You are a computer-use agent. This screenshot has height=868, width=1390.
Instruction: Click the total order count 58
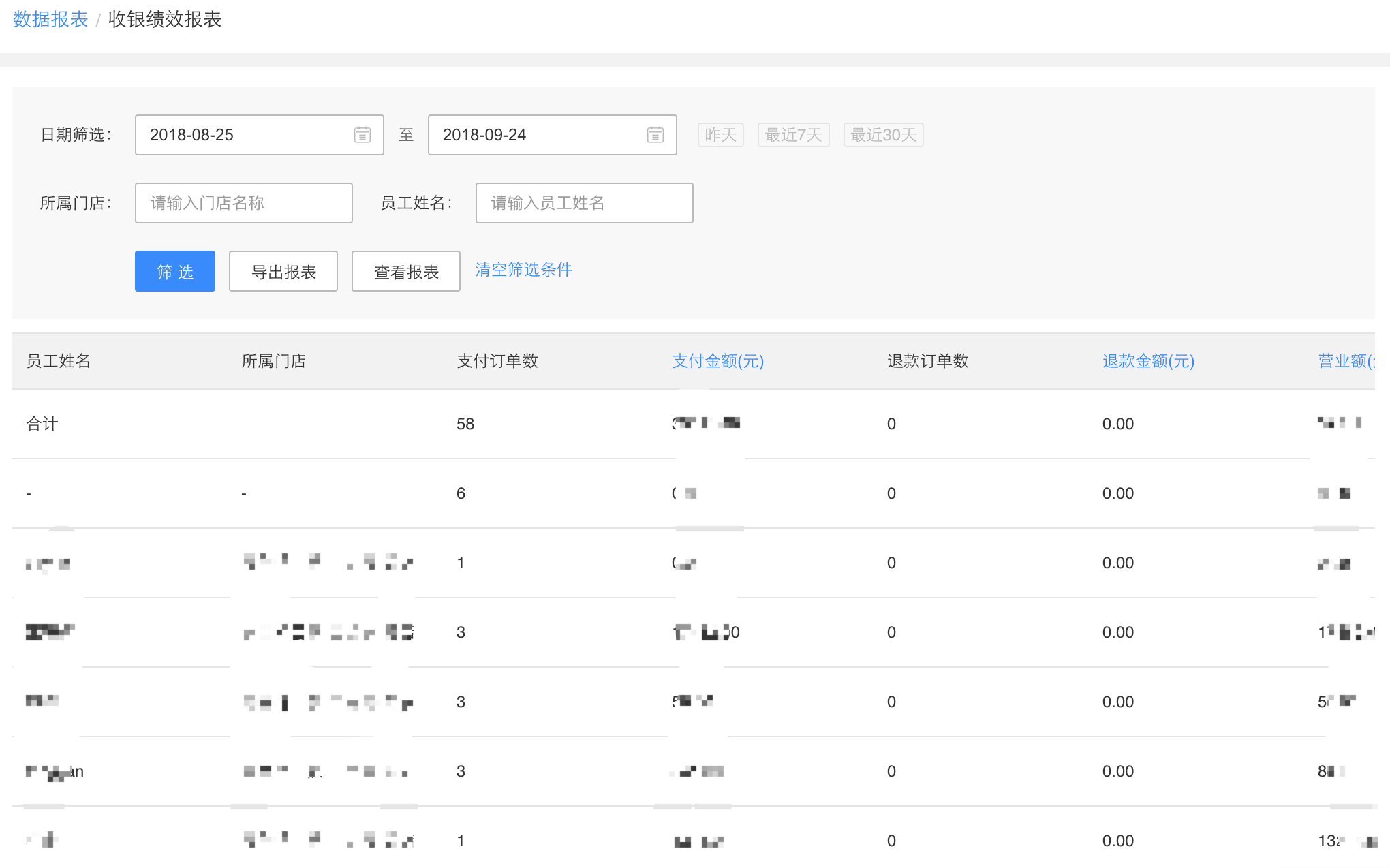[x=465, y=424]
